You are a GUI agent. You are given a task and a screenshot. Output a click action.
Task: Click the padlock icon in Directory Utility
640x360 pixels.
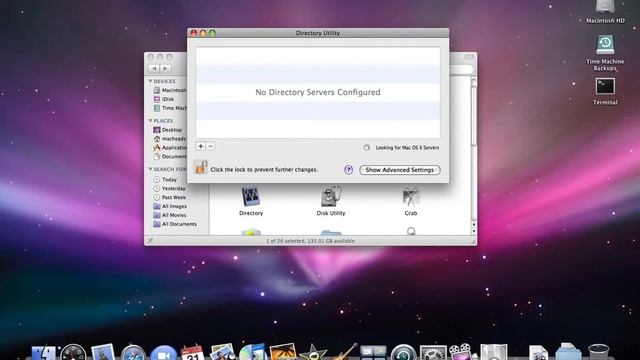click(x=200, y=167)
